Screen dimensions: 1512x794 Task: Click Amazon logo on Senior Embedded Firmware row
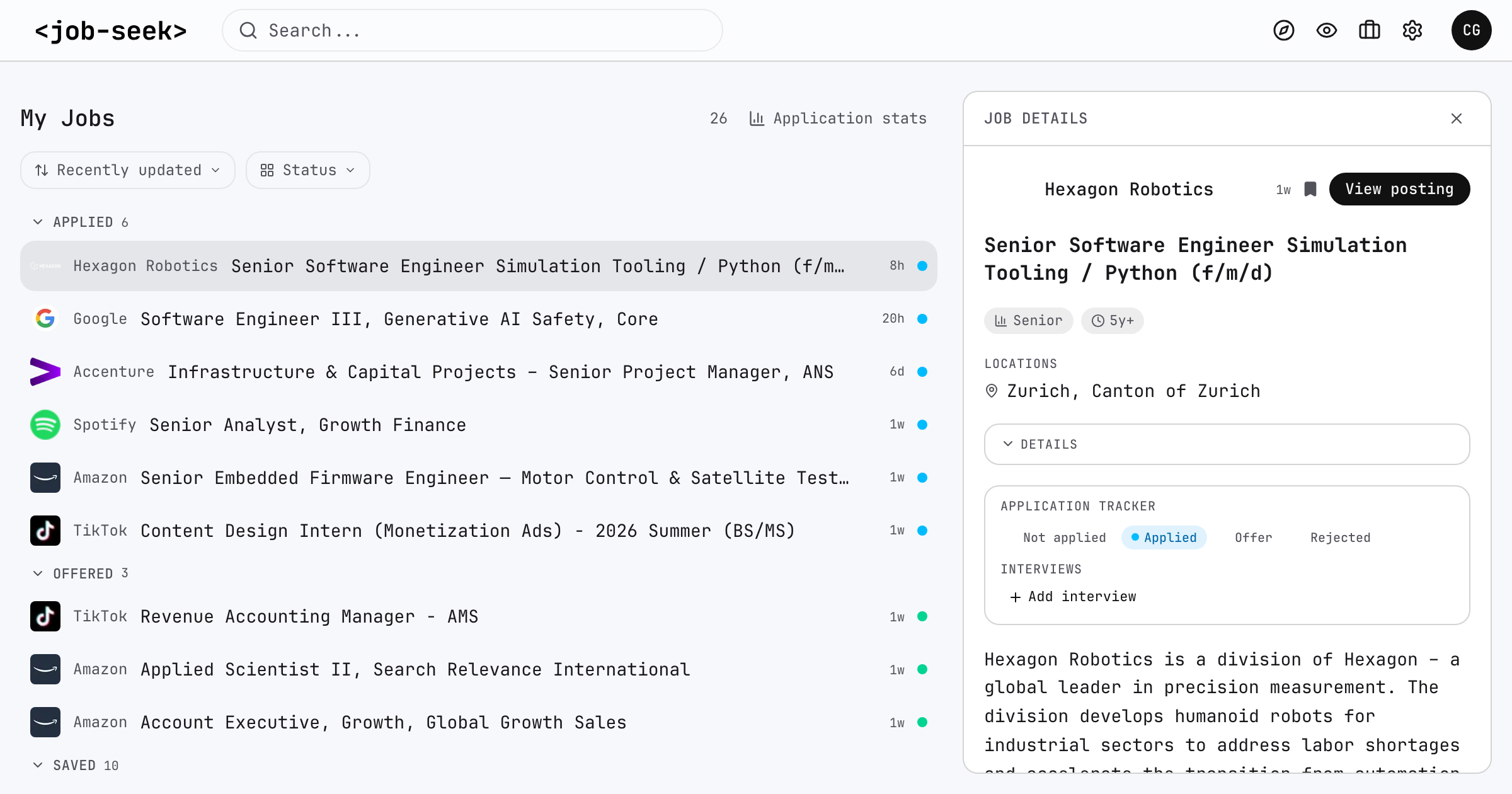[x=45, y=478]
